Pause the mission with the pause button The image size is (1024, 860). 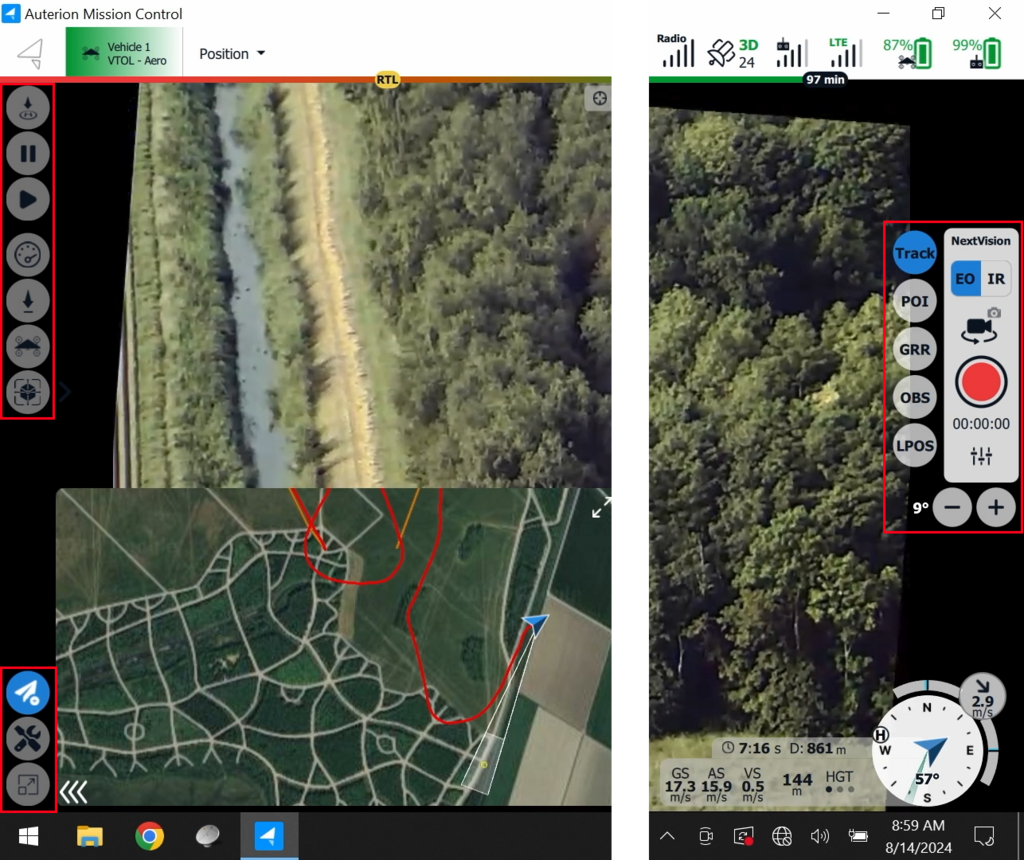tap(28, 154)
